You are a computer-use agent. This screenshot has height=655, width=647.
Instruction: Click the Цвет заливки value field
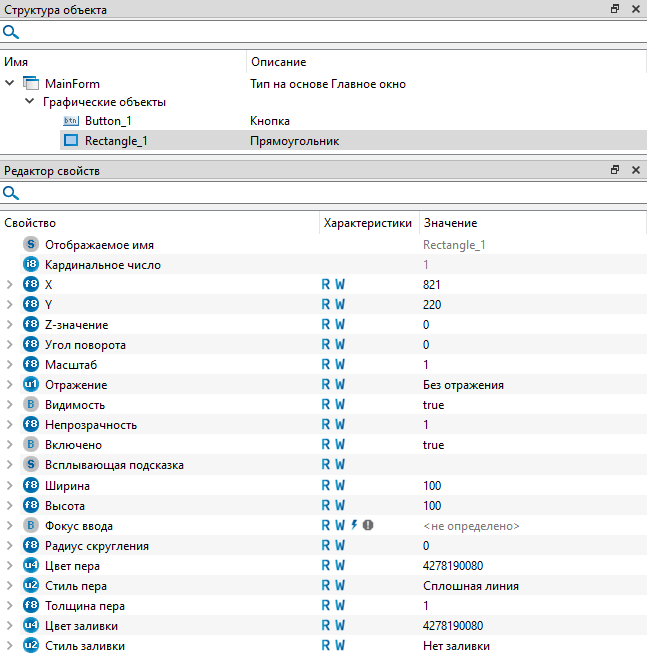pos(453,626)
